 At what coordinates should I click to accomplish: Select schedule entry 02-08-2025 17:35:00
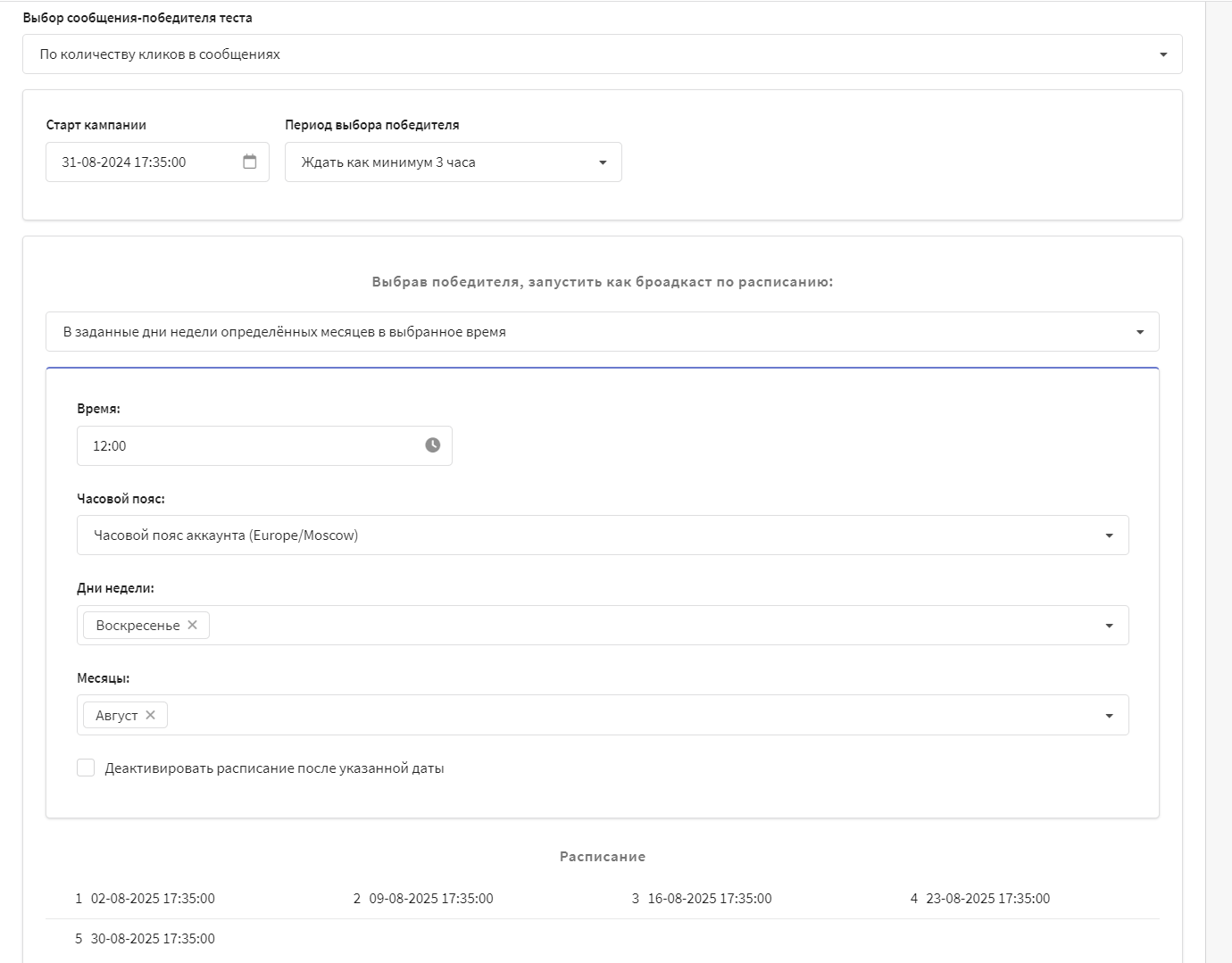tap(153, 899)
